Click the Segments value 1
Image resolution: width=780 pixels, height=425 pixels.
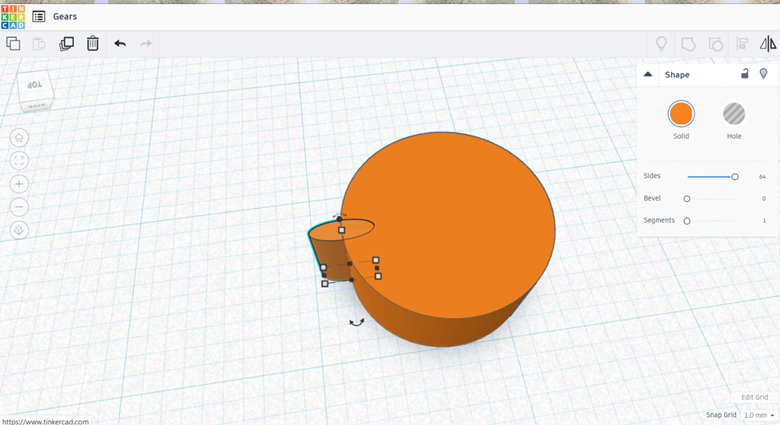tap(765, 220)
